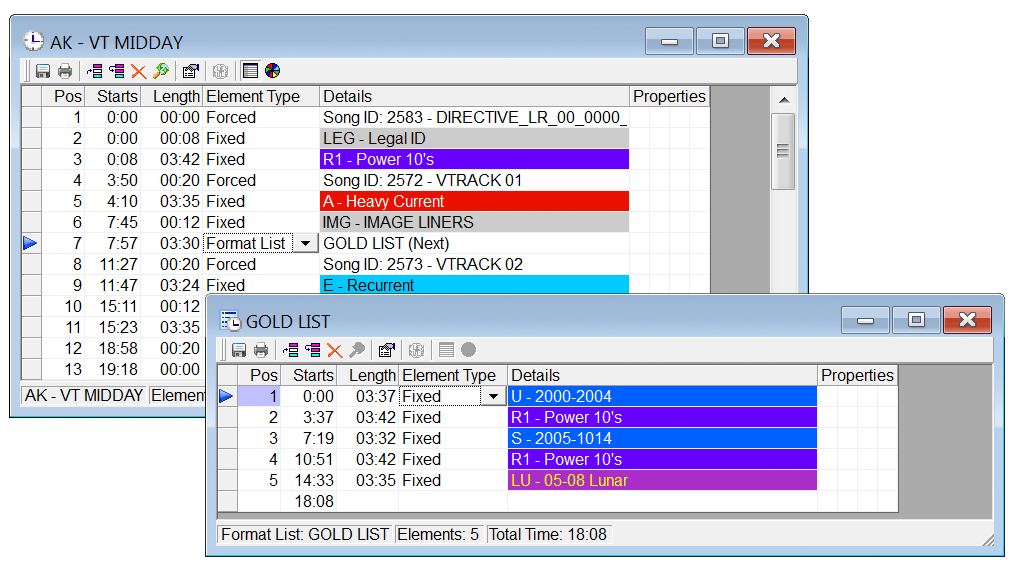Click the green wrench tool icon in AK - VT MIDDAY toolbar

pos(160,71)
